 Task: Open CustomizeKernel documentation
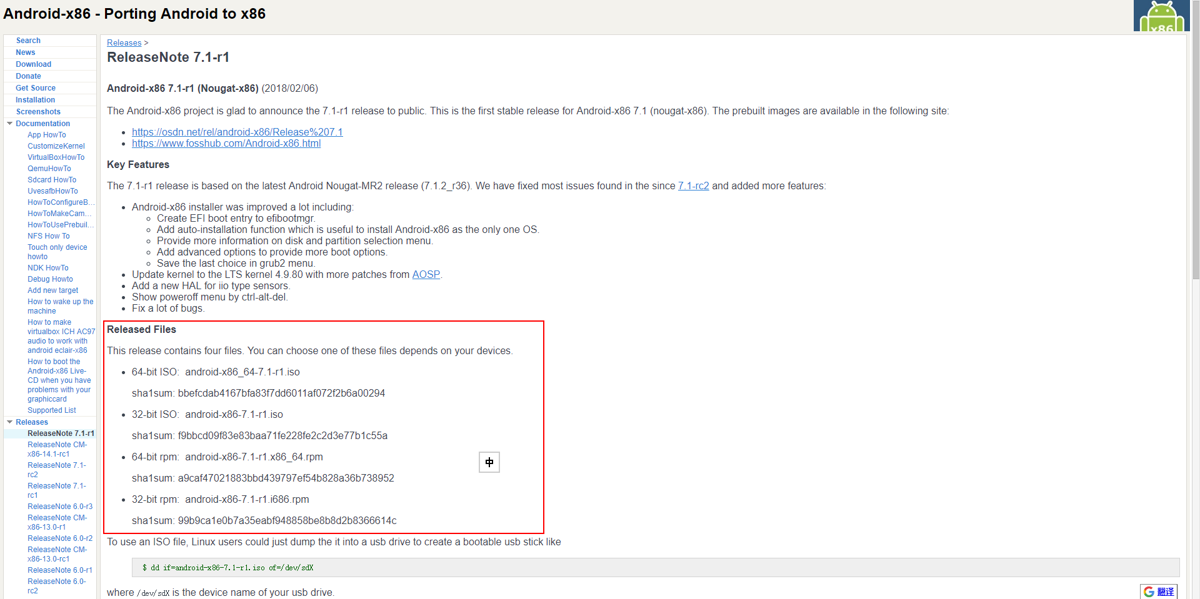[56, 146]
